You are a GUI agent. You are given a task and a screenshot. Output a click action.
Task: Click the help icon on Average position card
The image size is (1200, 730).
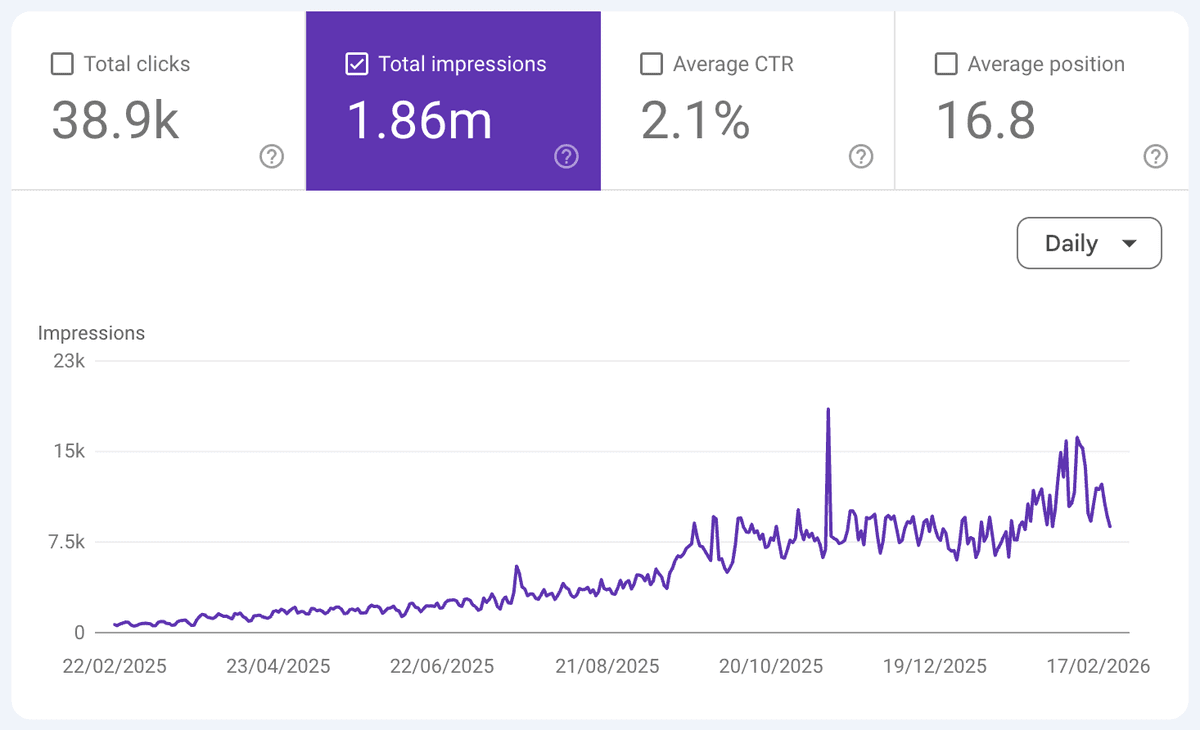pos(1155,156)
